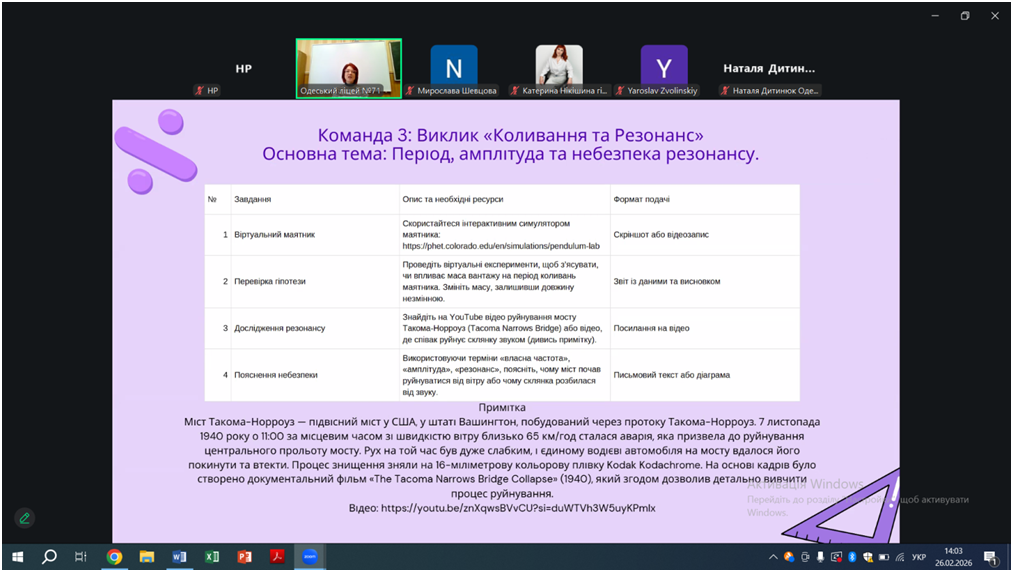
Task: Select the Одеський ліцей №71 video thumbnail
Action: pyautogui.click(x=349, y=68)
